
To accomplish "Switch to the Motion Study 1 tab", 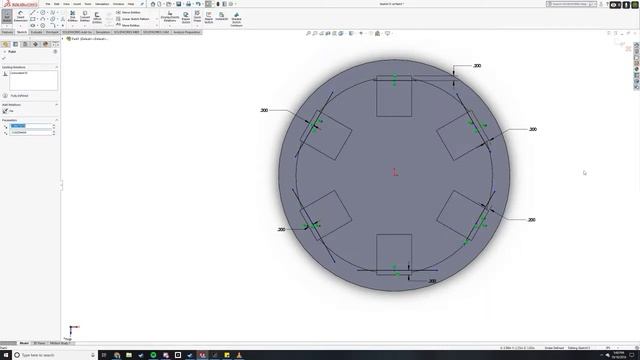I will click(x=61, y=343).
